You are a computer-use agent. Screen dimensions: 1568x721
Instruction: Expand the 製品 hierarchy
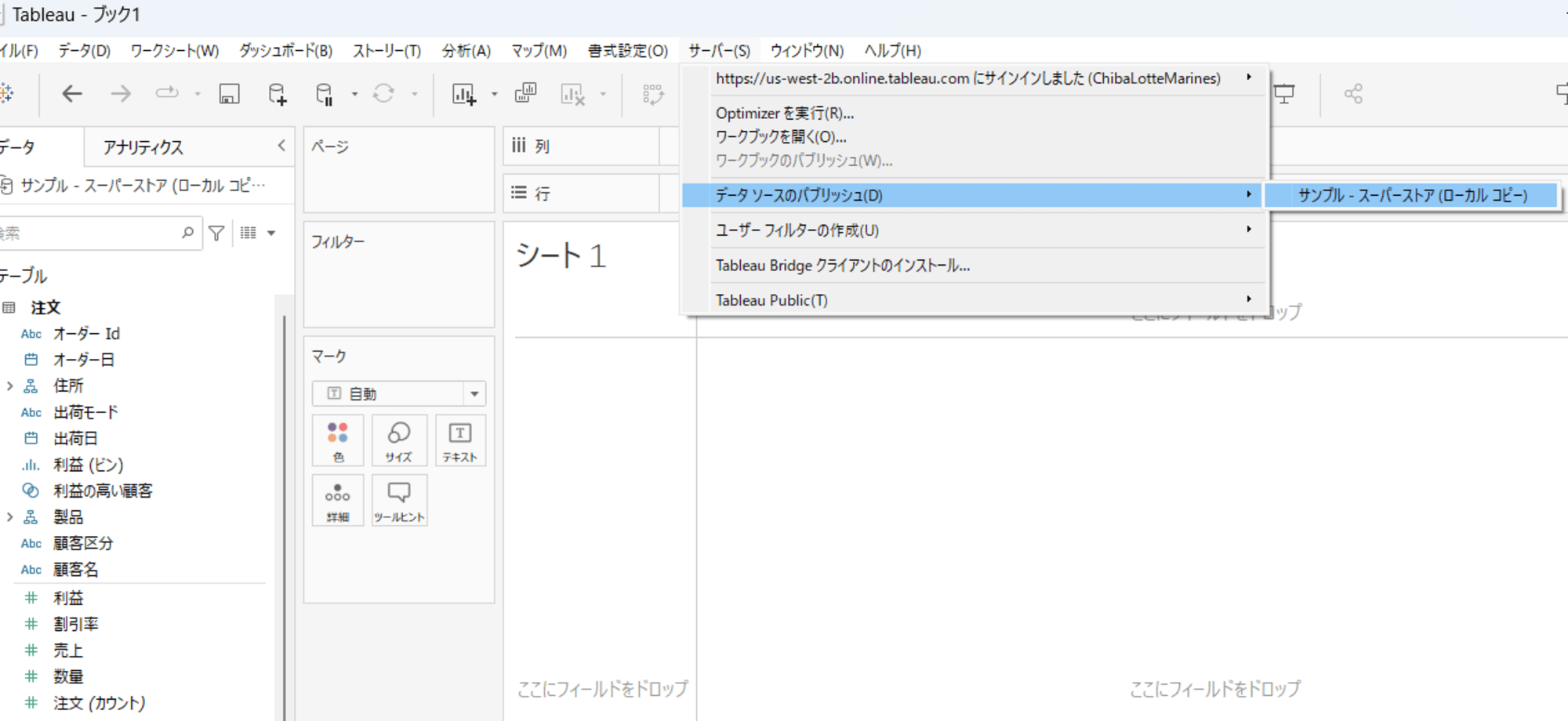tap(9, 517)
